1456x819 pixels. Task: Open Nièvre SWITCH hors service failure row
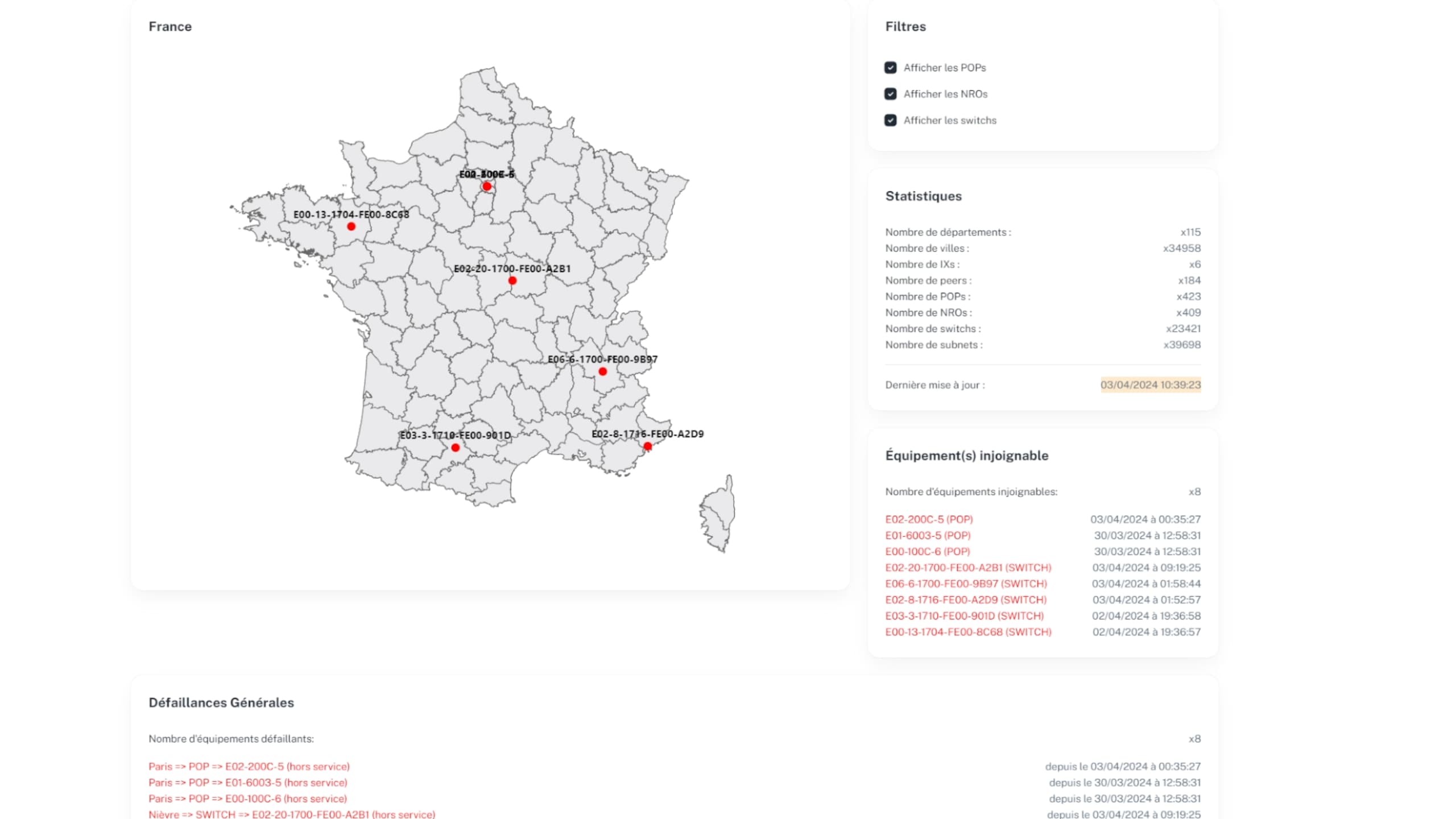292,814
